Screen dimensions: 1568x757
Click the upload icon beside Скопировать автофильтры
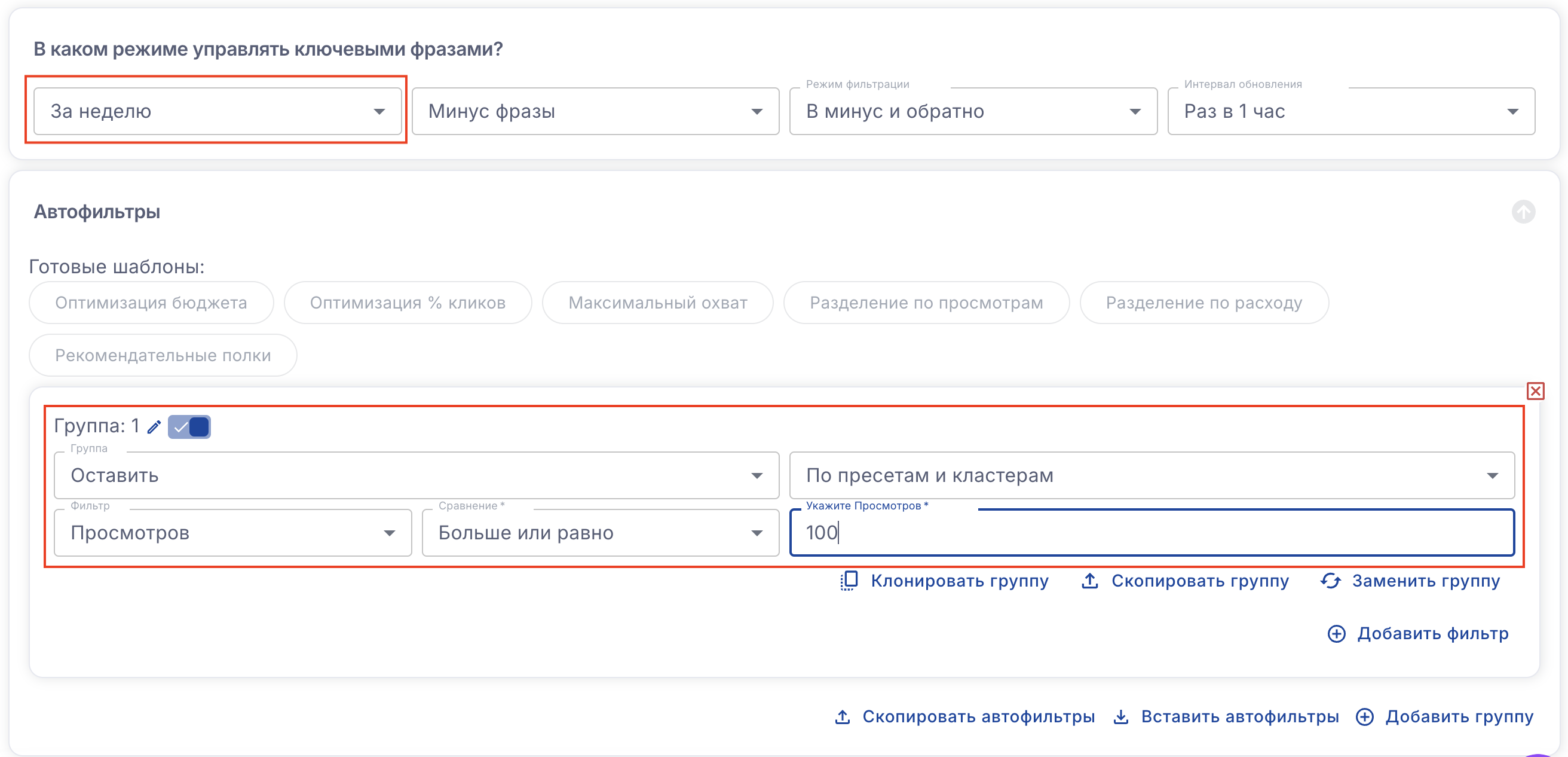[843, 717]
